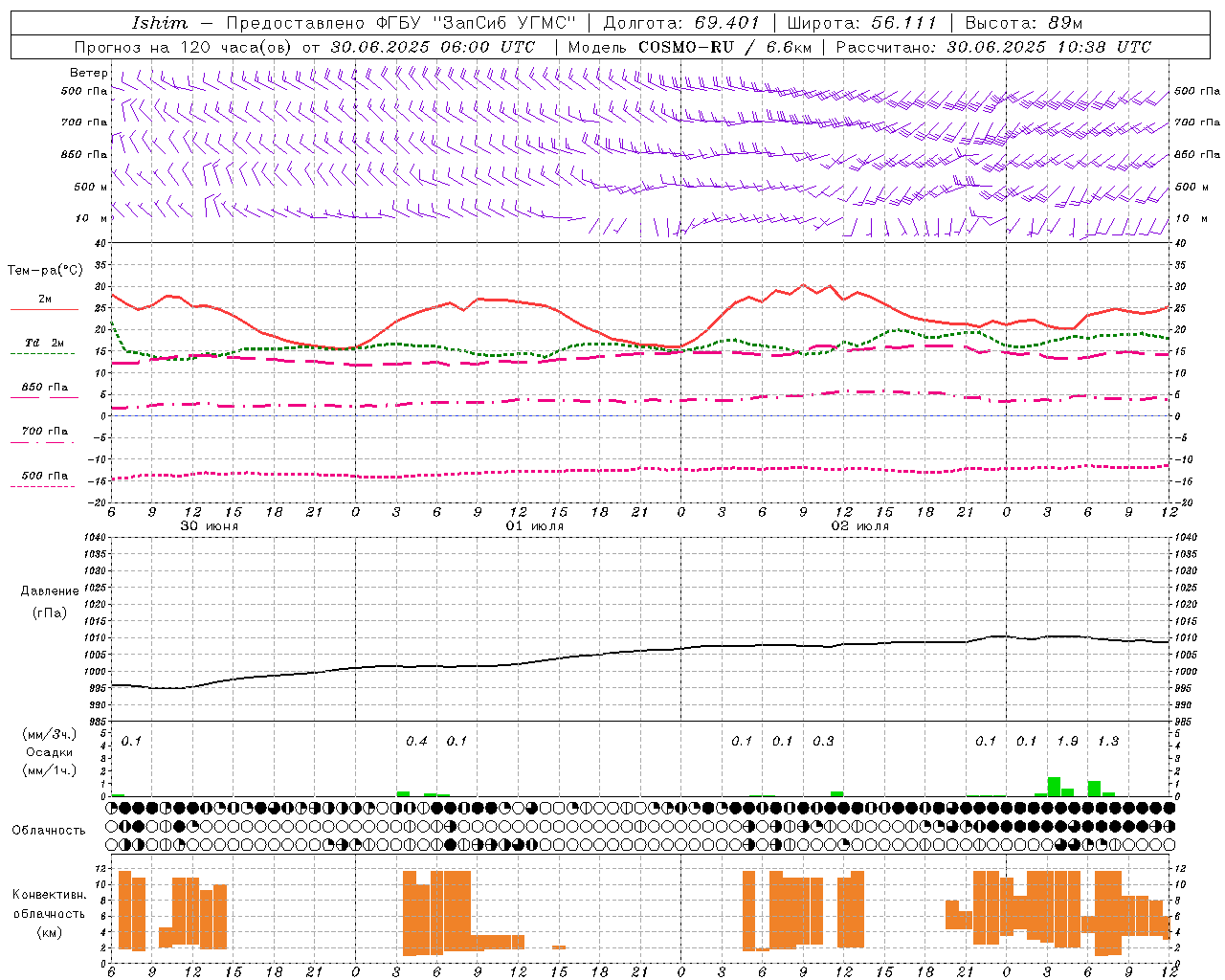Click the "Осадки" precipitation label
This screenshot has width=1225, height=980.
coord(49,752)
